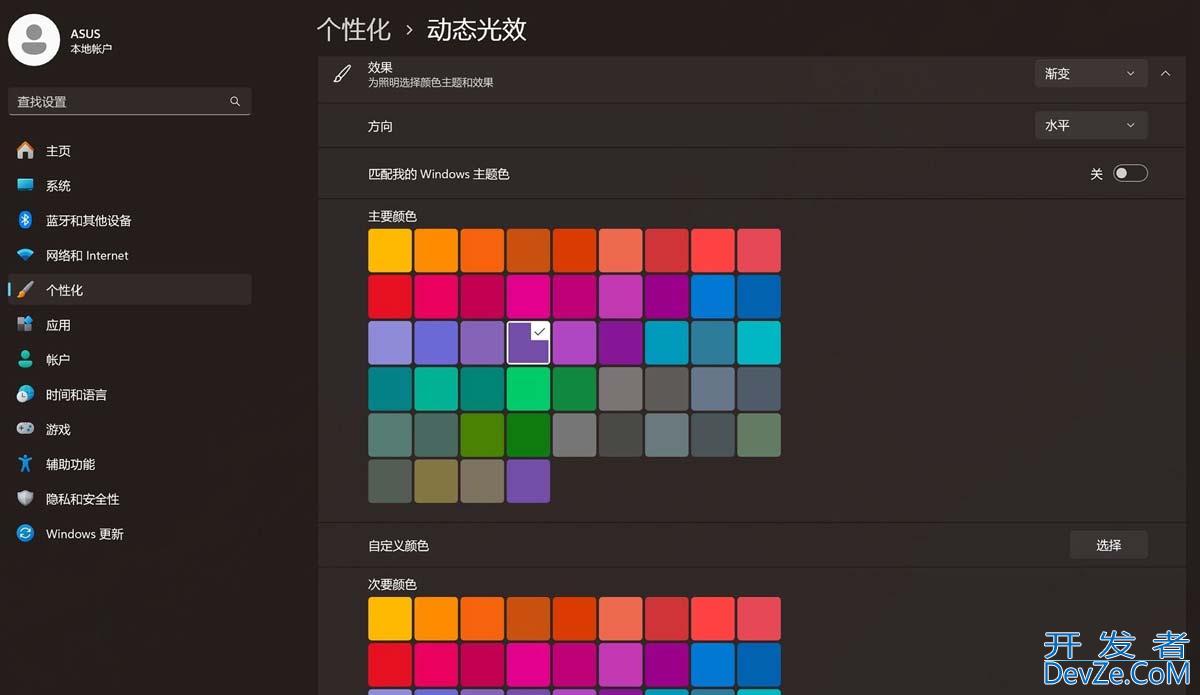The image size is (1200, 695).
Task: Click the Windows 更新 sync icon
Action: pos(26,533)
